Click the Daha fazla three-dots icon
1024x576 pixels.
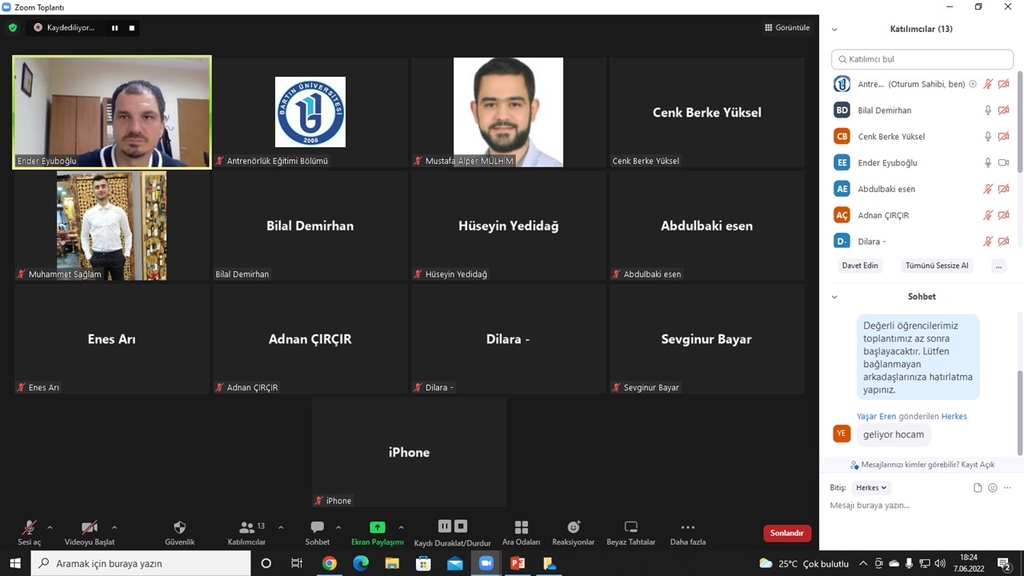coord(687,527)
